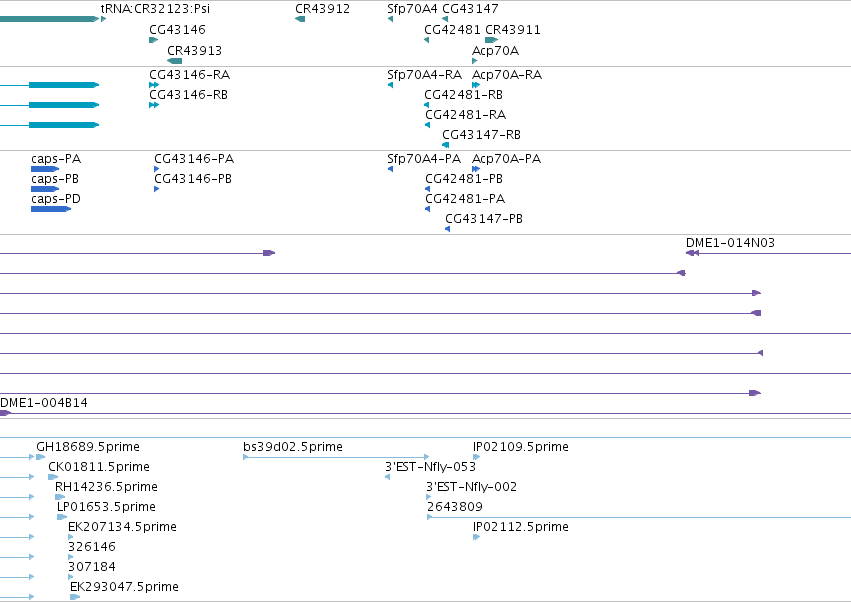
Task: Click the Sfp70A4 gene label
Action: pos(412,9)
